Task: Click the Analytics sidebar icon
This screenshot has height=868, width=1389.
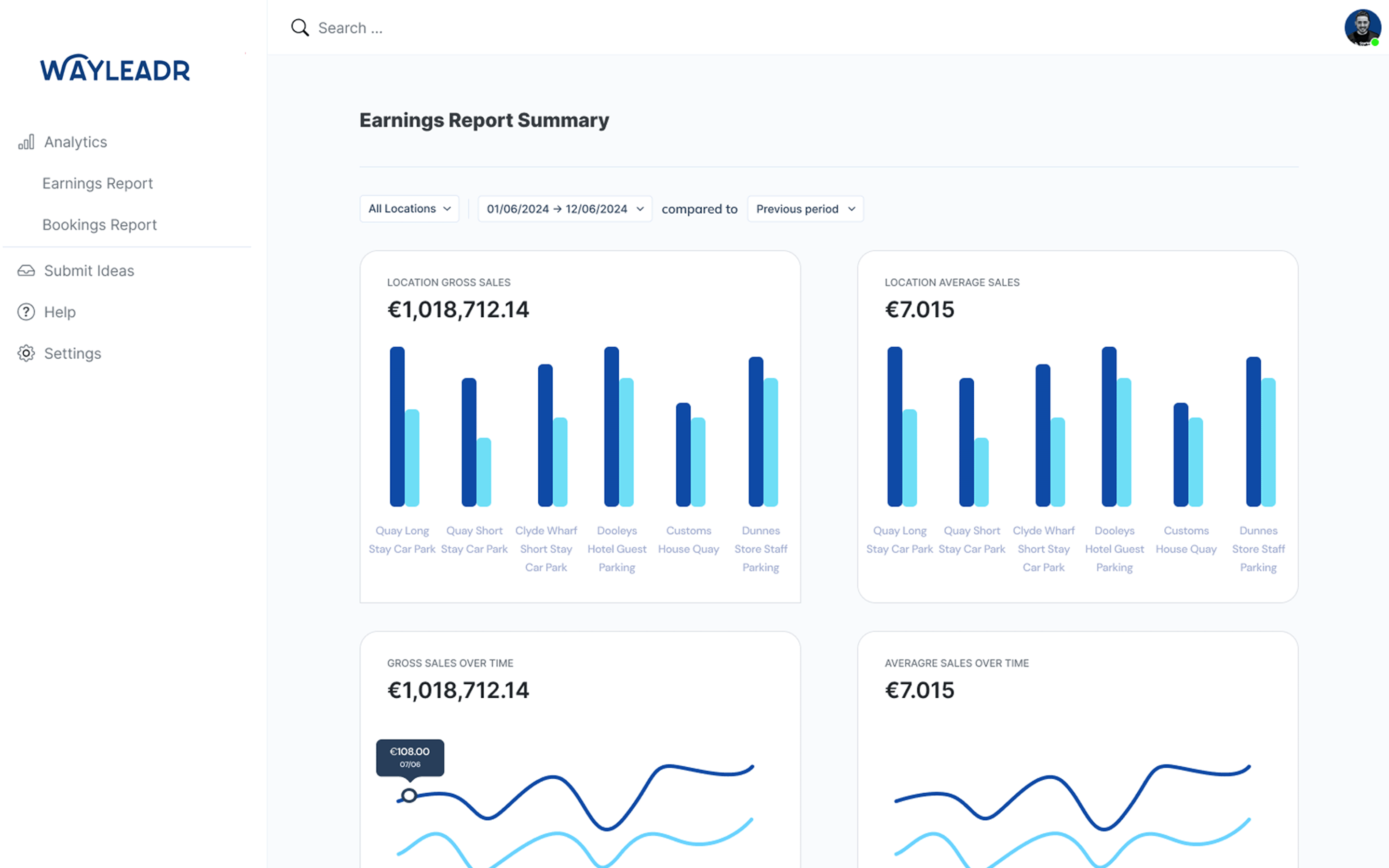Action: [27, 142]
